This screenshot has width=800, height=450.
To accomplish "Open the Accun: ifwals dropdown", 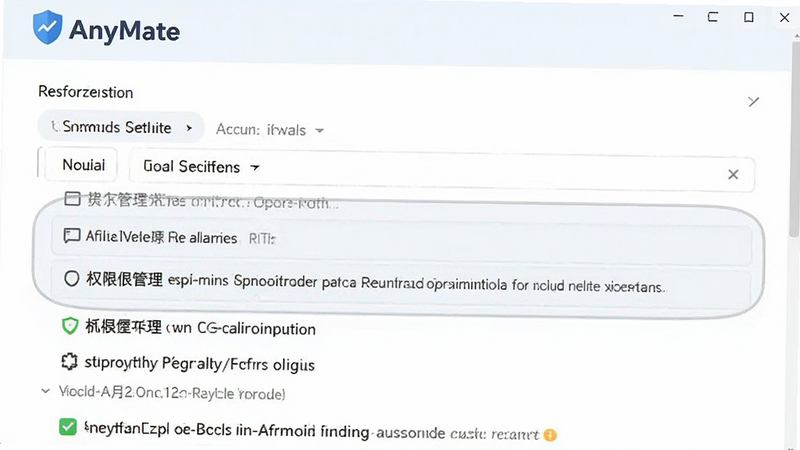I will [269, 130].
